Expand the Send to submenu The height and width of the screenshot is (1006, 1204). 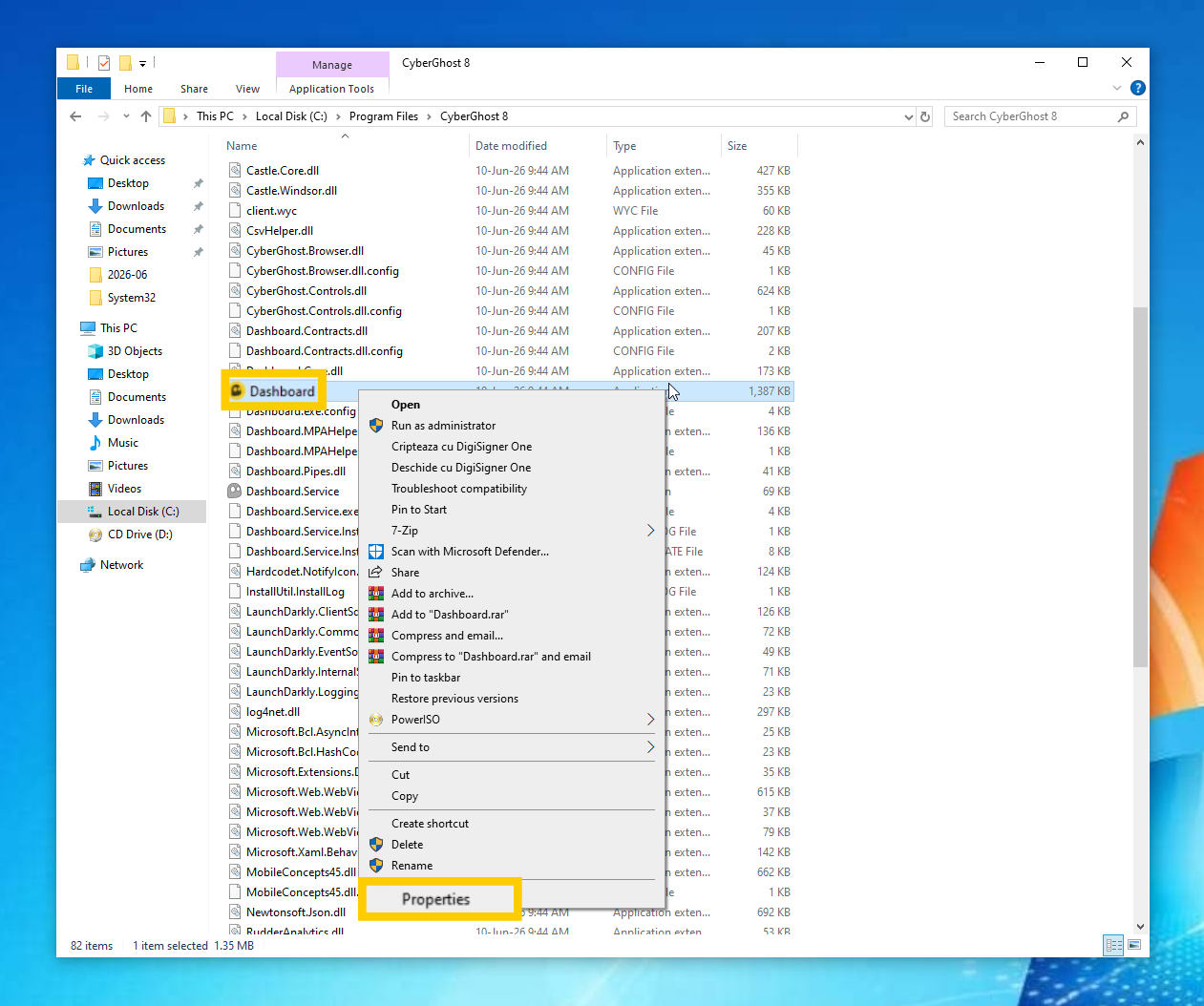tap(651, 747)
